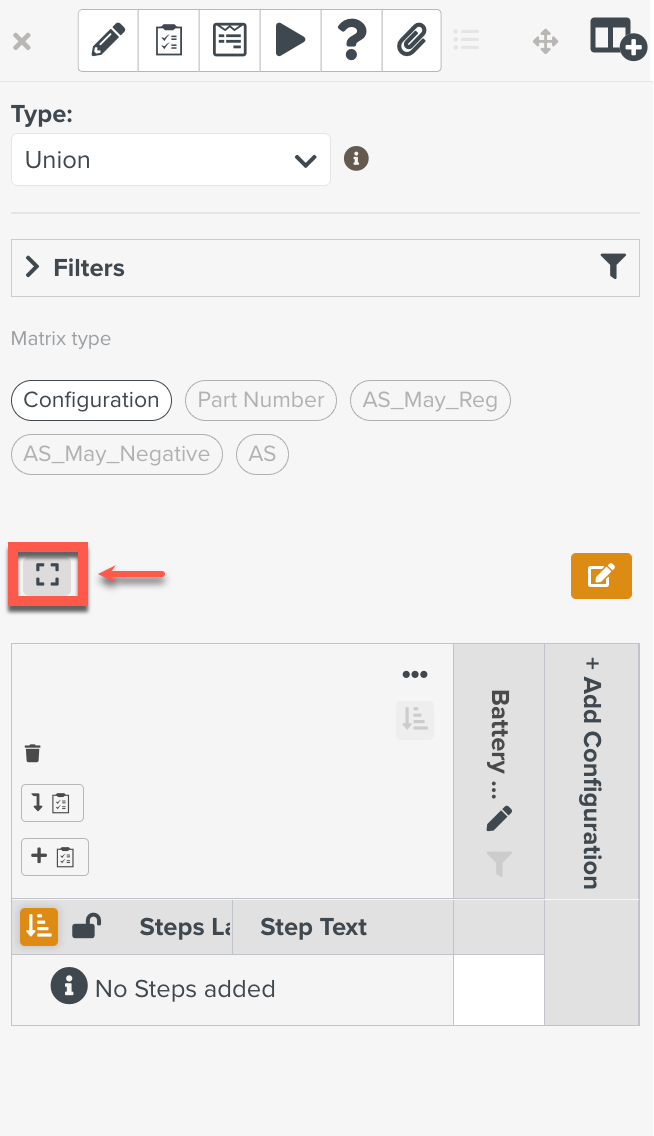Toggle the unlocked padlock icon
Viewport: 654px width, 1136px height.
(86, 927)
